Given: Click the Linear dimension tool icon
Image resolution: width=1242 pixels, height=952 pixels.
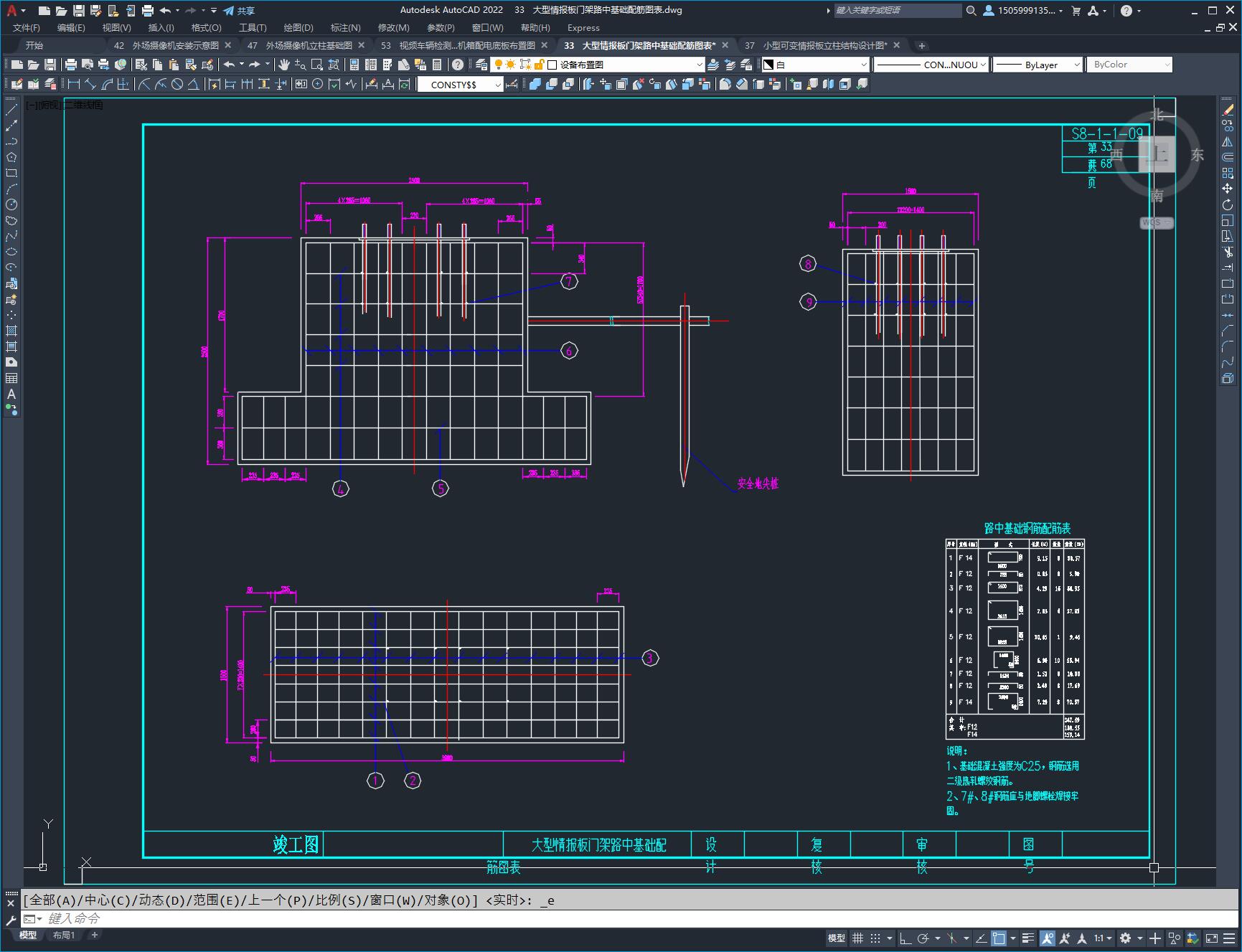Looking at the screenshot, I should tap(73, 85).
